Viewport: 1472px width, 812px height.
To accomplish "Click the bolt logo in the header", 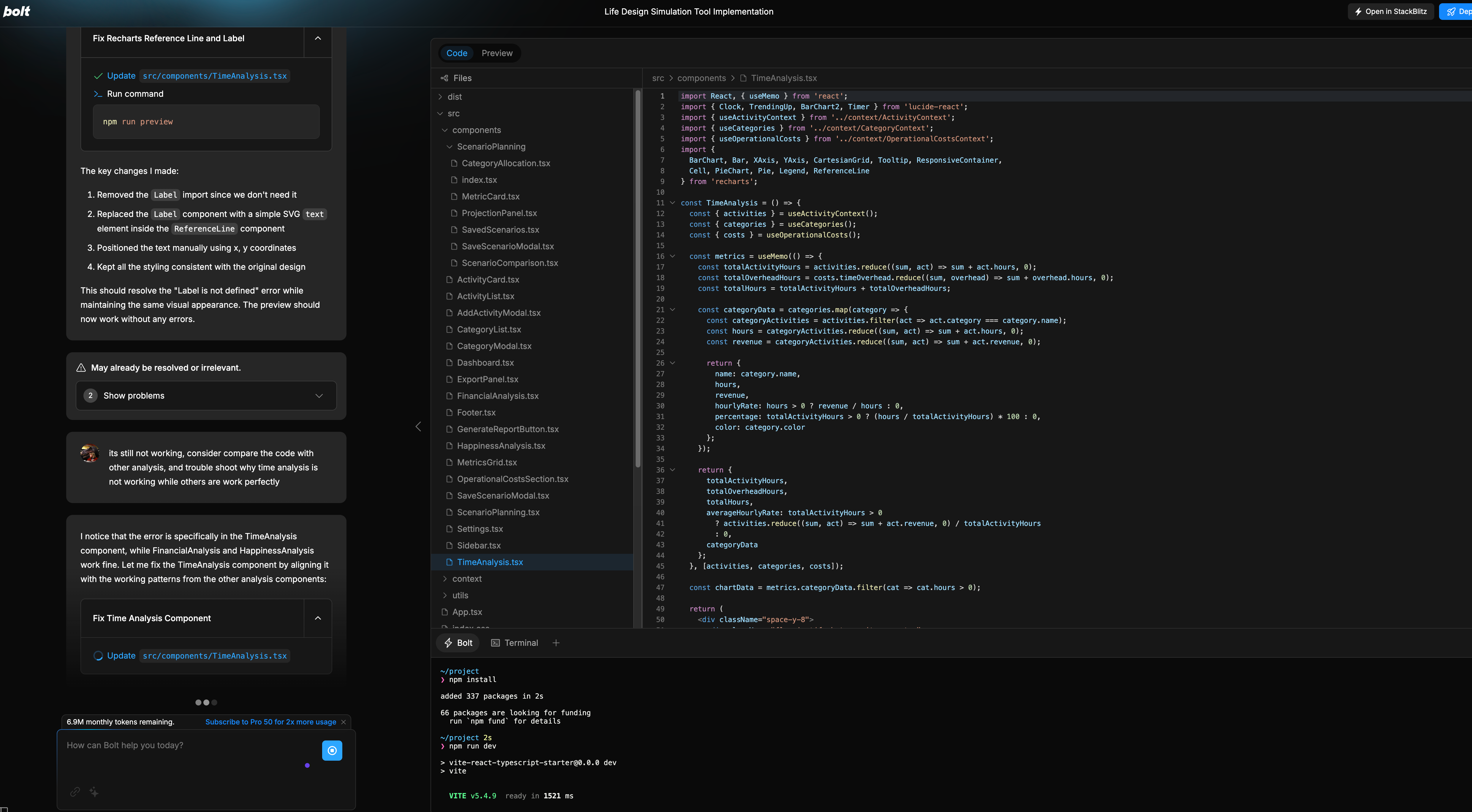I will 17,11.
